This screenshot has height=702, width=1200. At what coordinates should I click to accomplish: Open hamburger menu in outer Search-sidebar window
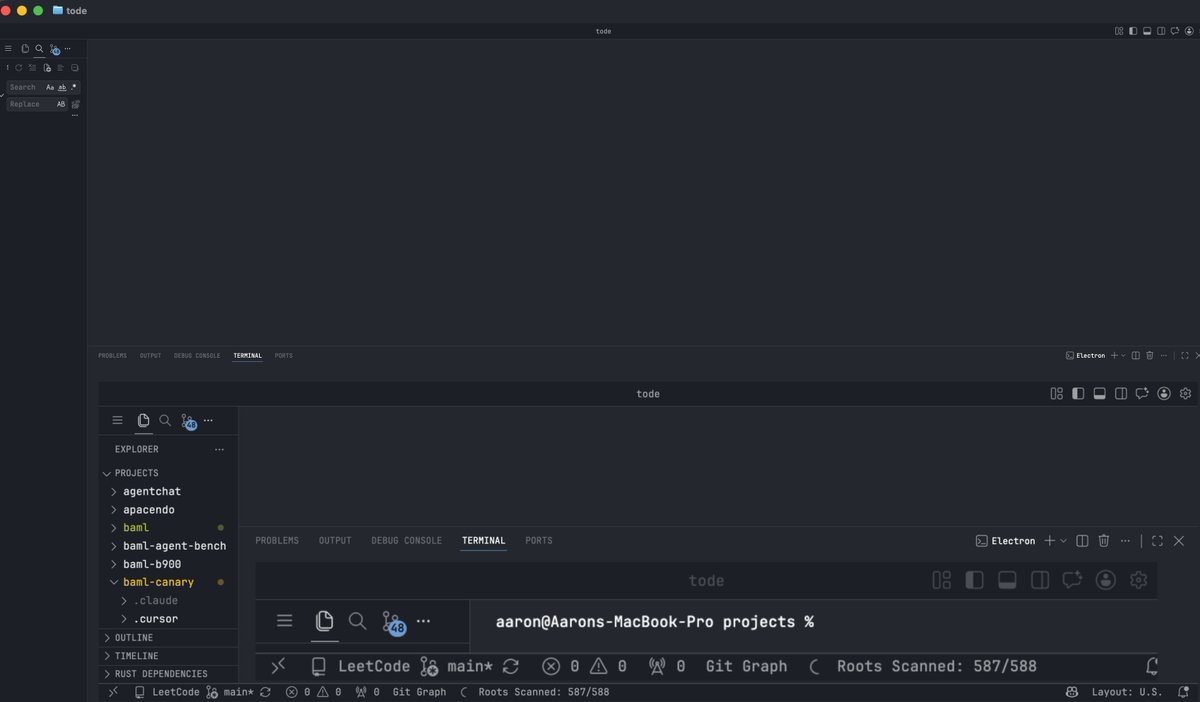[x=8, y=48]
